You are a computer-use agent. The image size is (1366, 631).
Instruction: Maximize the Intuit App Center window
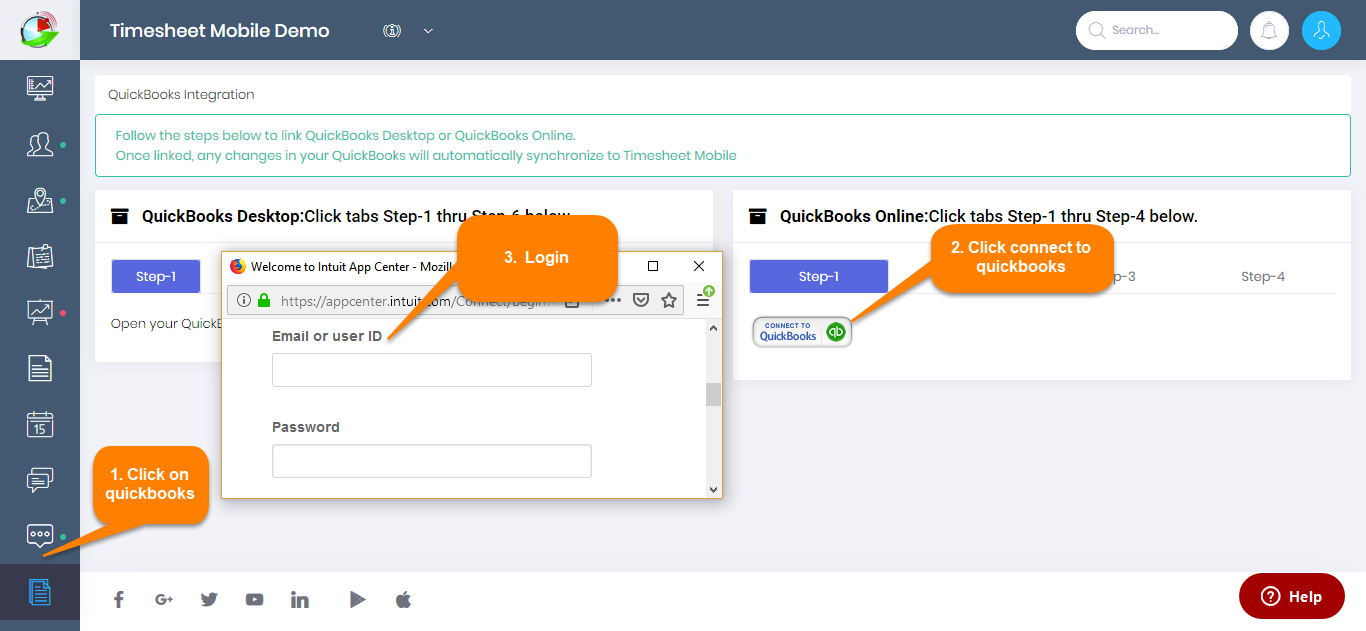point(653,266)
